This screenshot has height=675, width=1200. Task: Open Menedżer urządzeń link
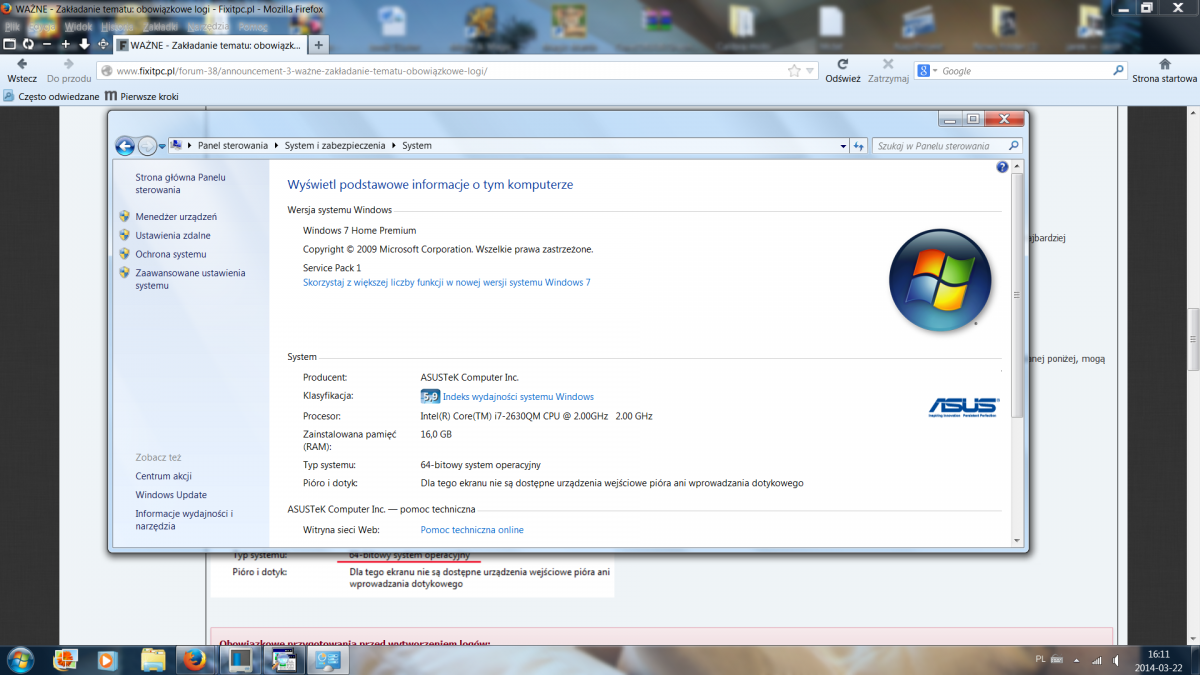click(176, 217)
